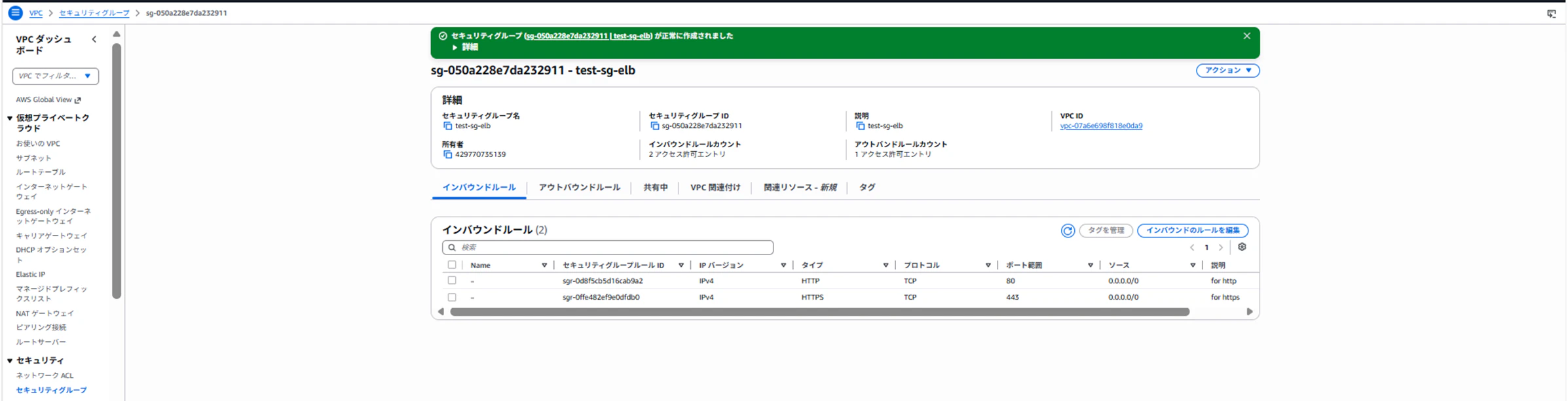
Task: Open マネージドプレフィックスリスト in sidebar
Action: tap(52, 294)
